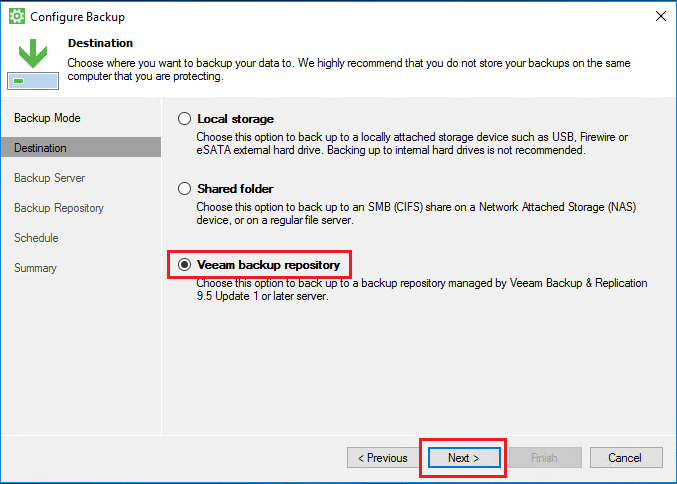Choose the Shared folder radio option
Image resolution: width=677 pixels, height=484 pixels.
[x=184, y=188]
